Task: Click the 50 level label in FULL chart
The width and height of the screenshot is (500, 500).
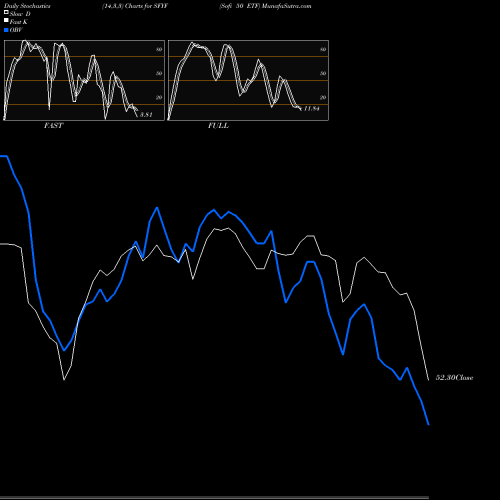Action: (x=323, y=73)
